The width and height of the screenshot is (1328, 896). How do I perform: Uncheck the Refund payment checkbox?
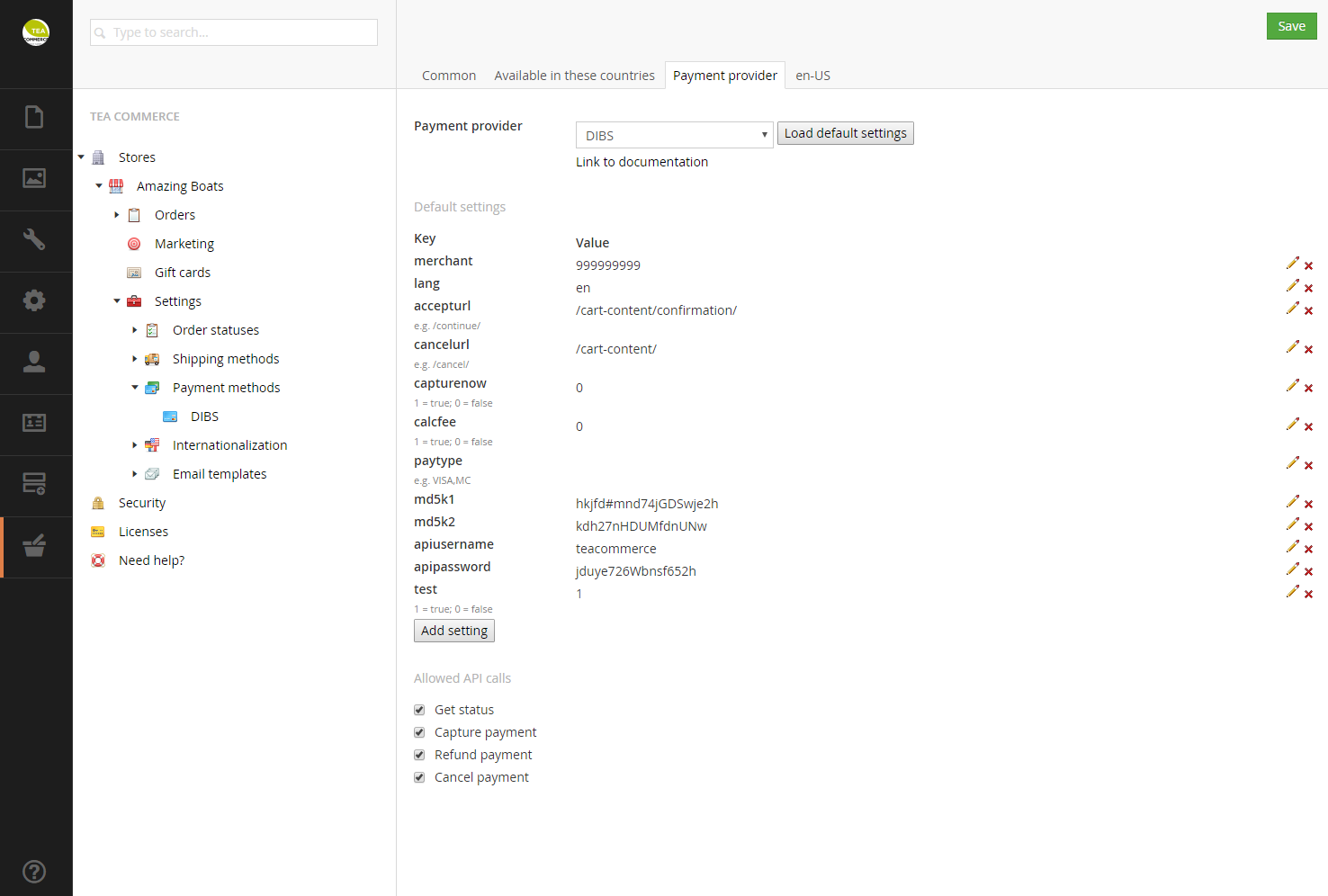(419, 755)
